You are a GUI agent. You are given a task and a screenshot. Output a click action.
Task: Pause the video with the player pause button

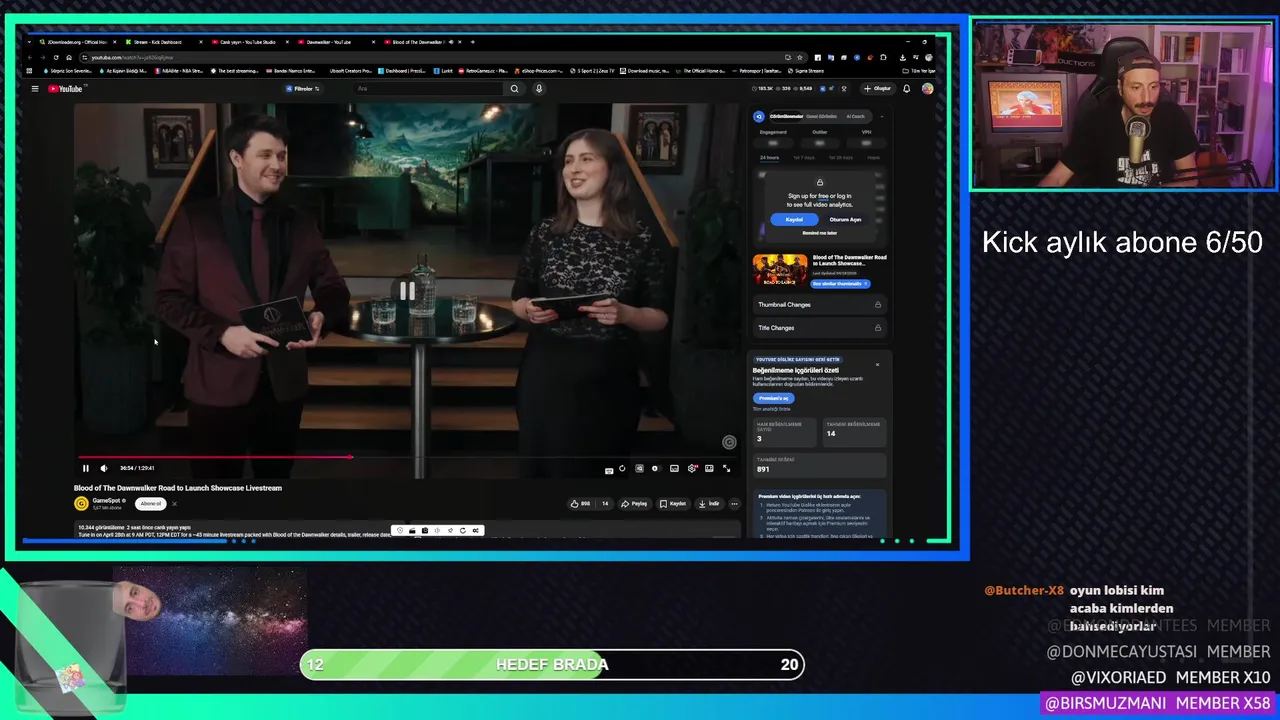tap(85, 468)
